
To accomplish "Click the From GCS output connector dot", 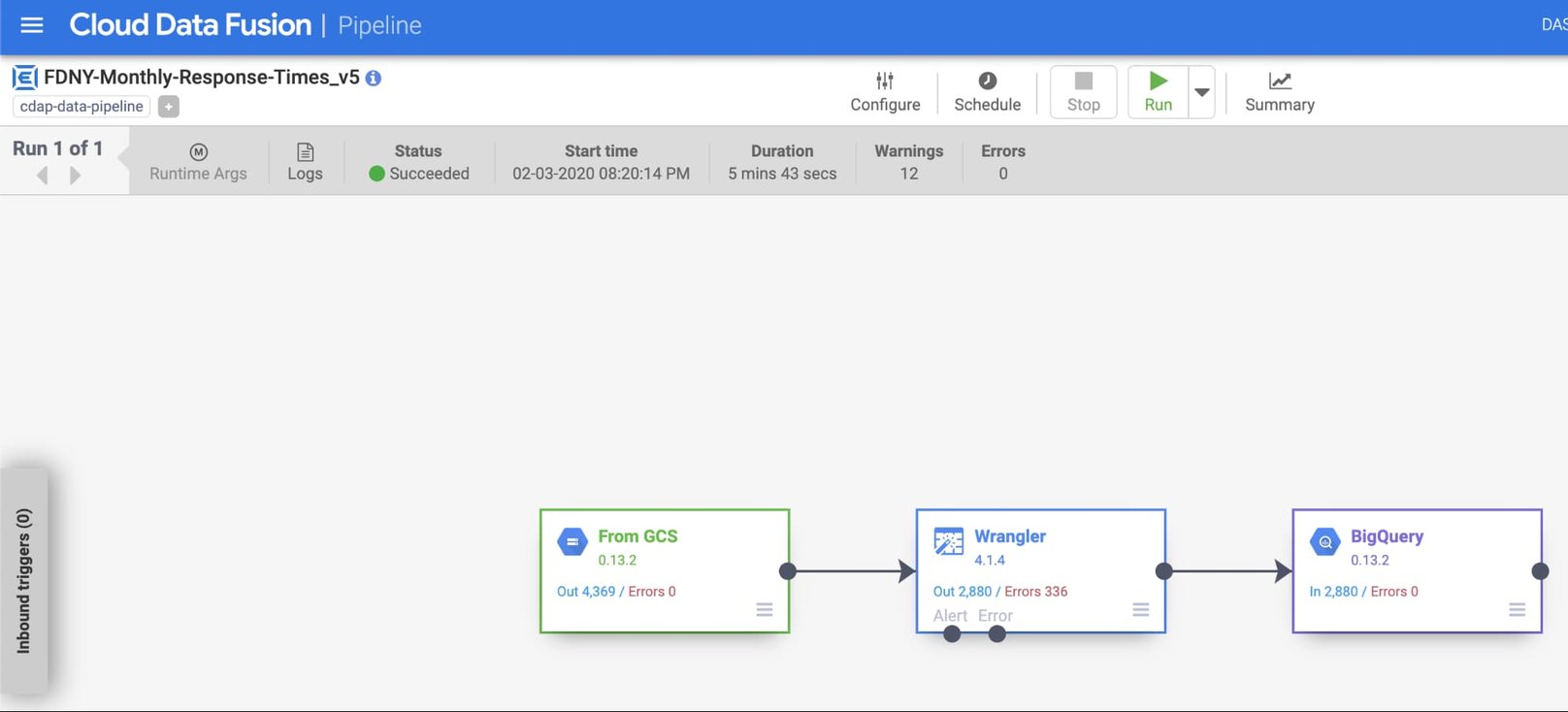I will pos(788,571).
